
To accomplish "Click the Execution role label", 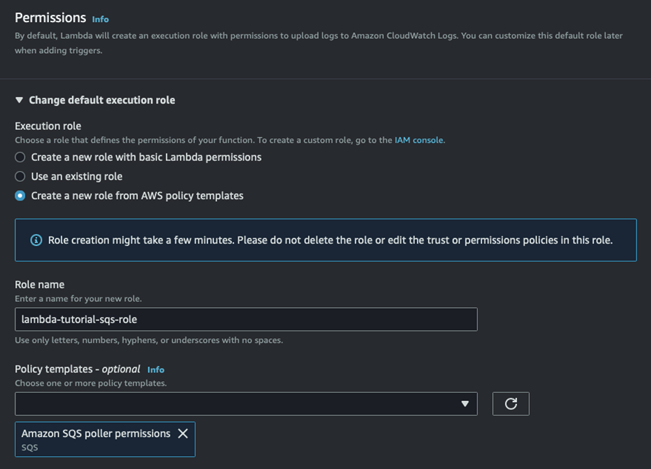I will point(48,126).
